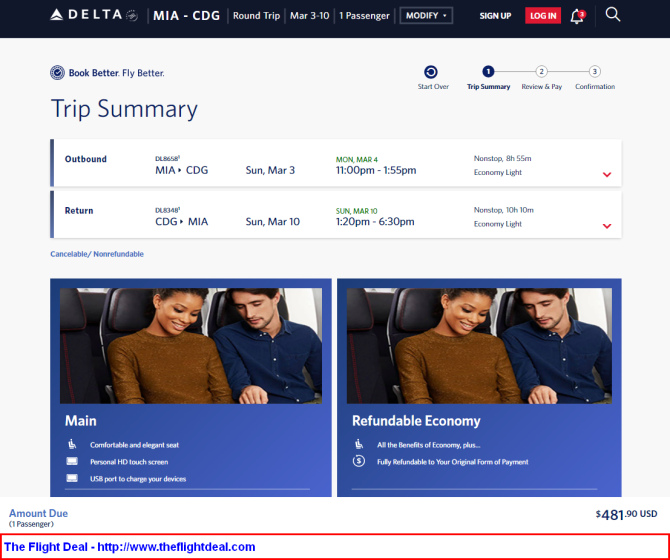Click seat icon beside All the Benefits of Economy
This screenshot has width=670, height=560.
coord(359,444)
